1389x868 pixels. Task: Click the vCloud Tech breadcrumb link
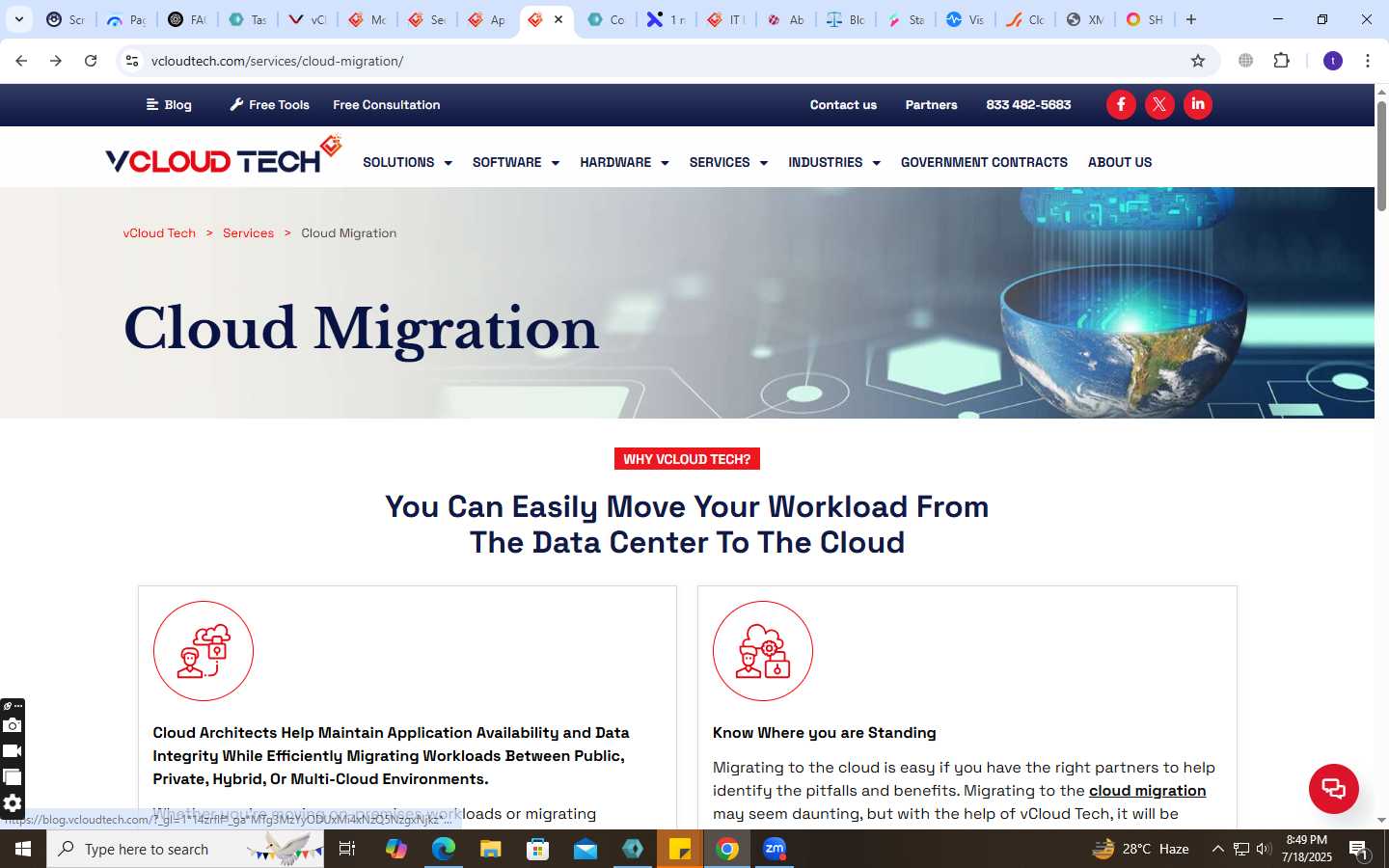[159, 232]
